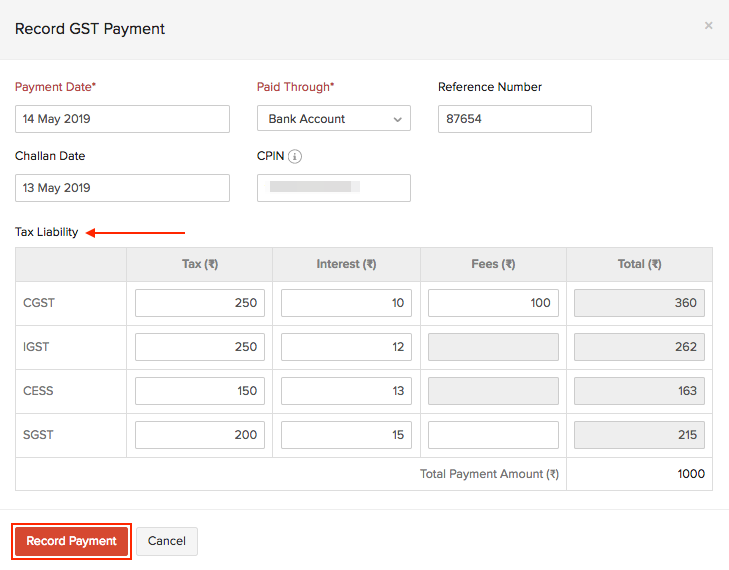Viewport: 729px width, 570px height.
Task: Click the CPIN input field
Action: tap(333, 188)
